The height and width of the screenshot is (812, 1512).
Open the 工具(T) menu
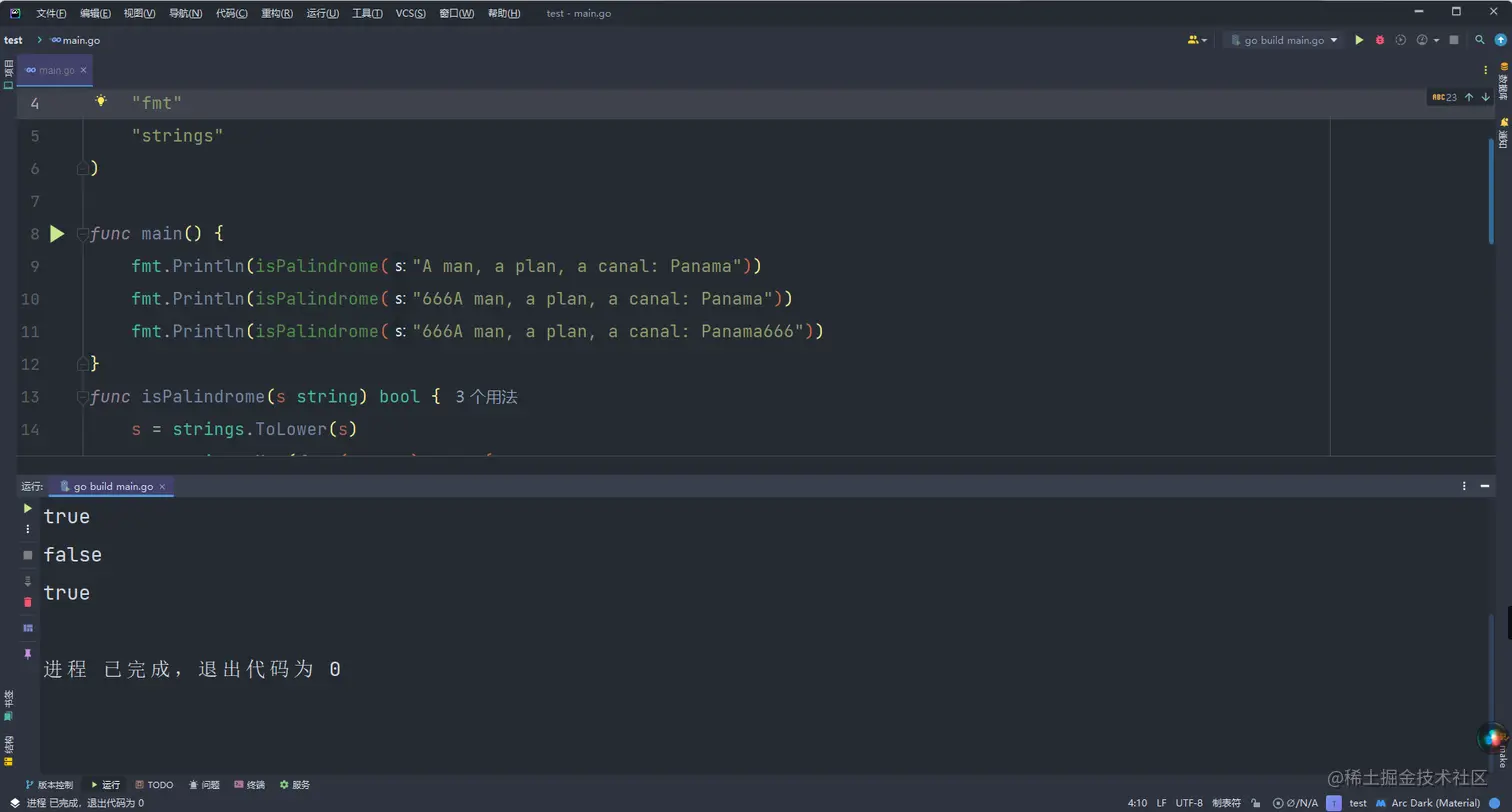click(367, 13)
